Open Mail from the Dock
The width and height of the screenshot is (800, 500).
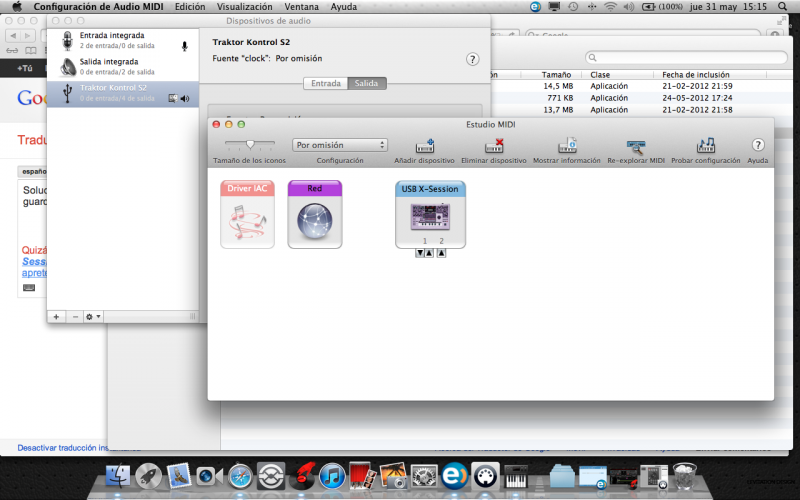179,477
